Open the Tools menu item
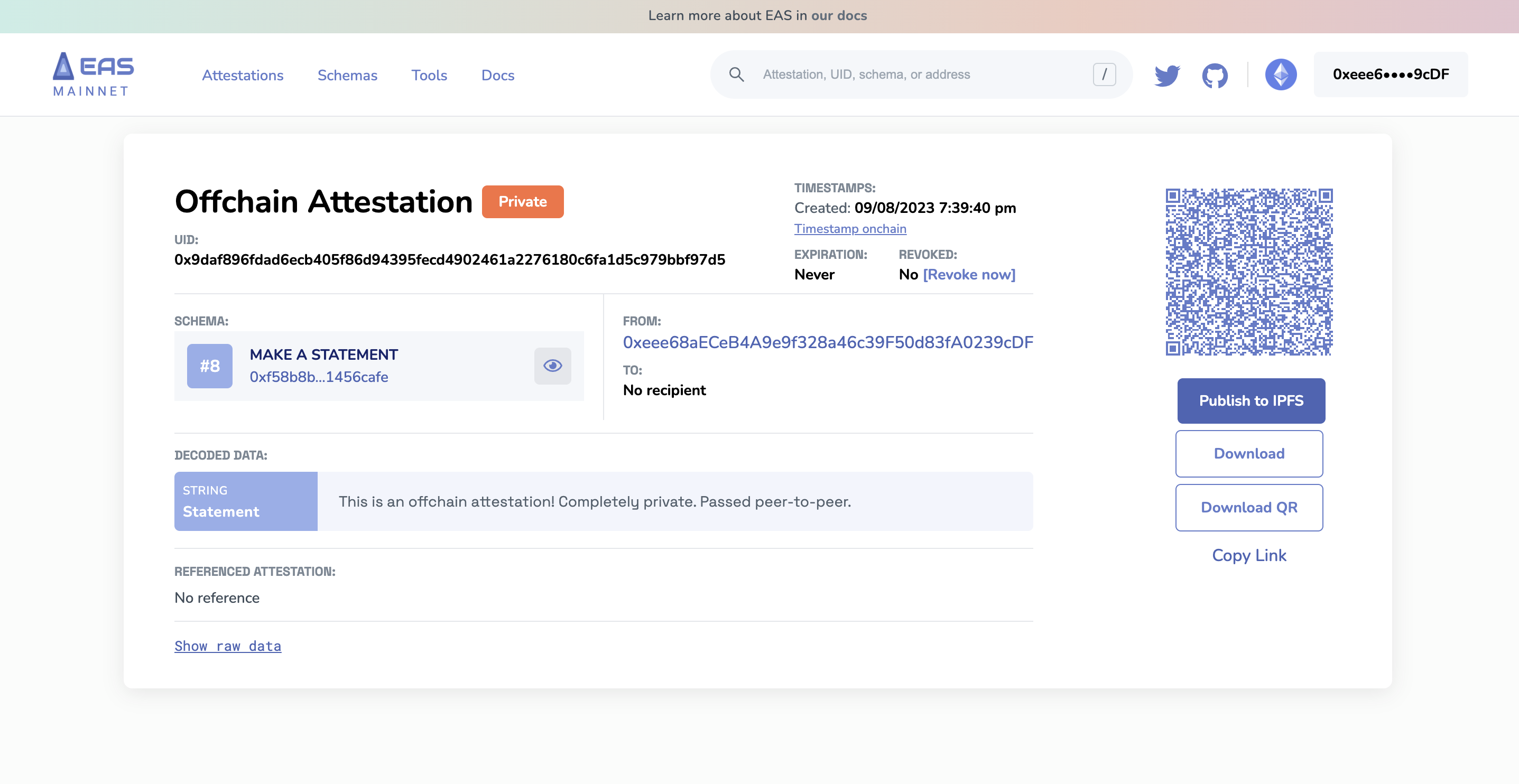The height and width of the screenshot is (784, 1519). pos(429,76)
